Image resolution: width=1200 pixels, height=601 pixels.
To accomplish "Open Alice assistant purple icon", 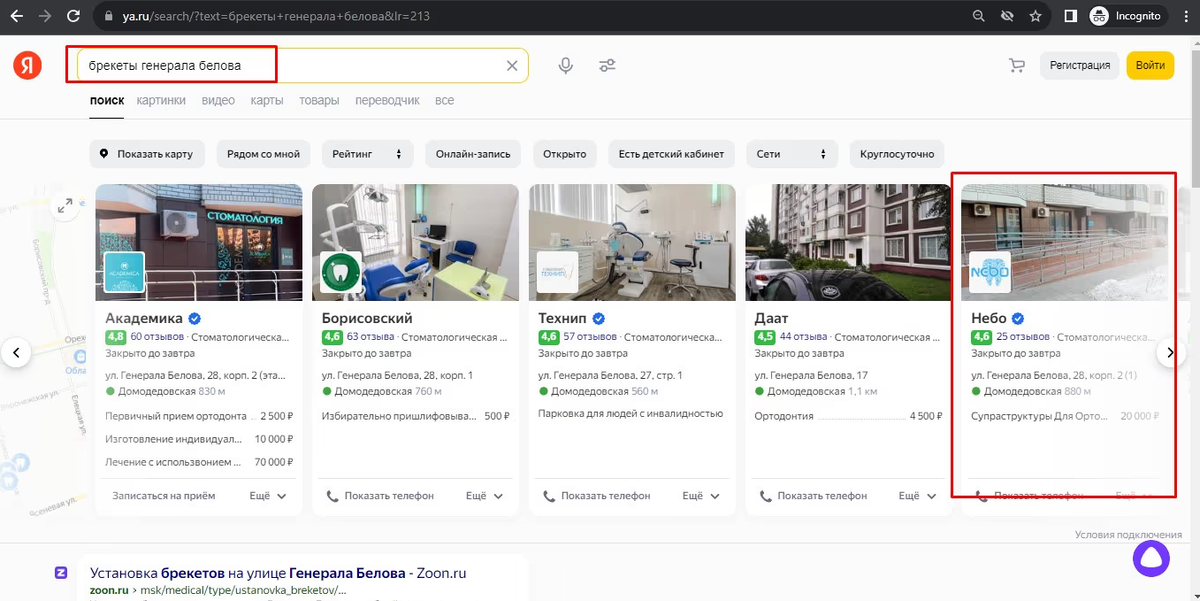I will pyautogui.click(x=1150, y=558).
